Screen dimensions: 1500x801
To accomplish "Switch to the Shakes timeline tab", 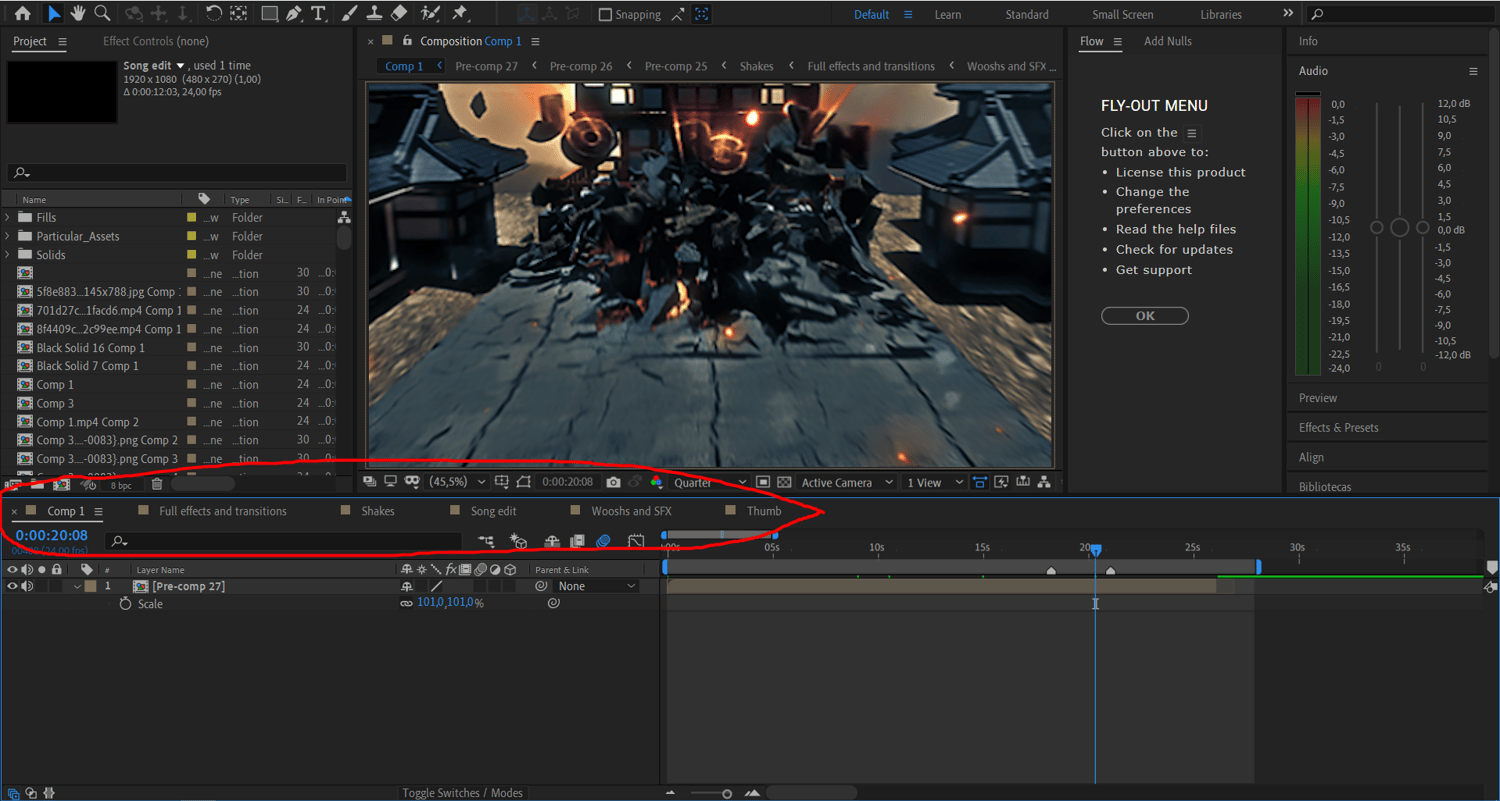I will point(377,511).
